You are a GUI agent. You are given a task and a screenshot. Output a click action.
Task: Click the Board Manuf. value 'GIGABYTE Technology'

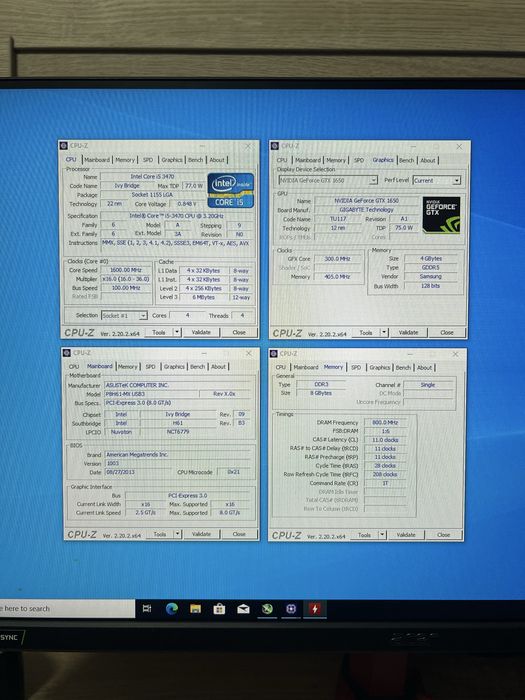coord(367,209)
